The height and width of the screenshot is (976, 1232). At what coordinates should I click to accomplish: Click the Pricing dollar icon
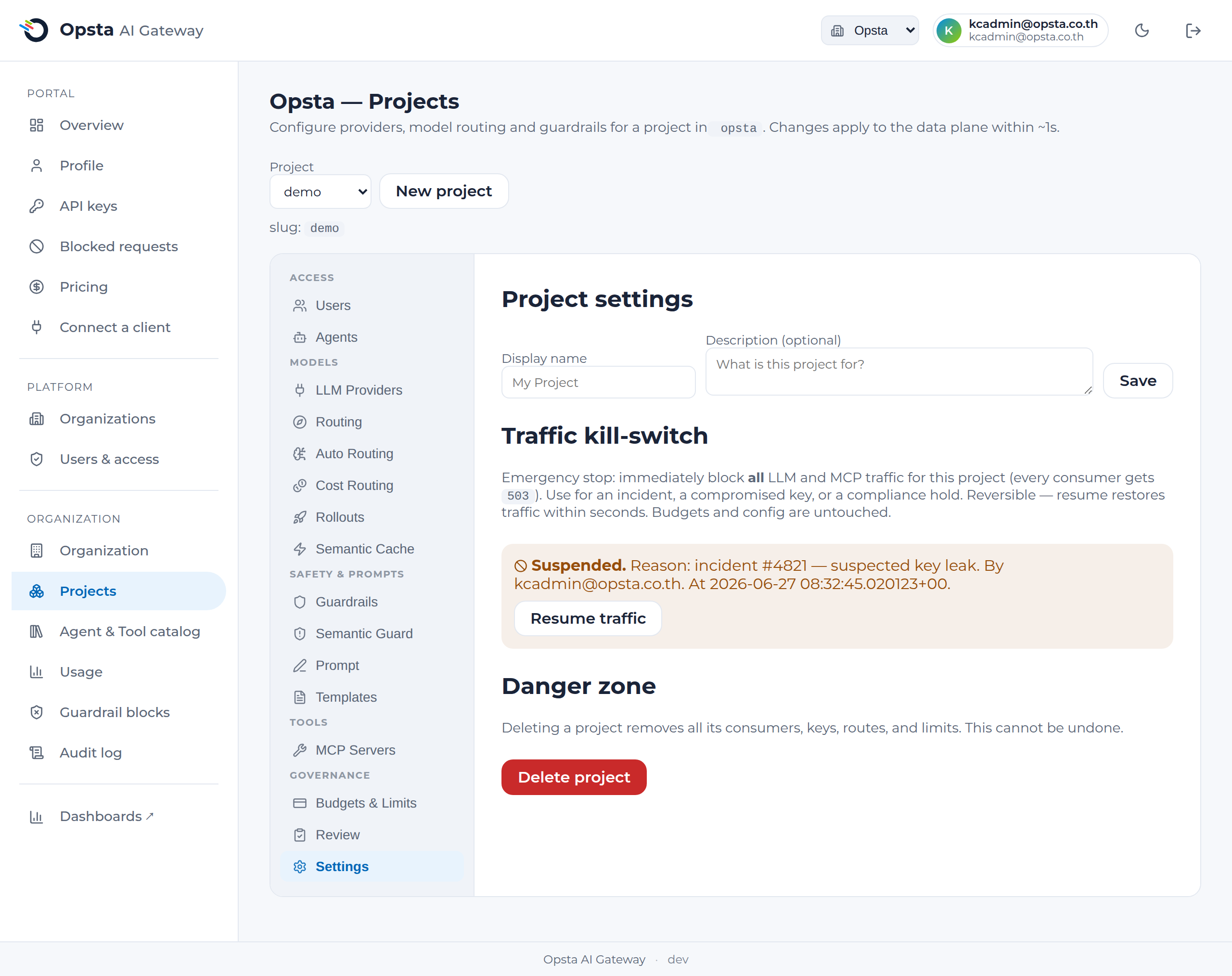37,287
